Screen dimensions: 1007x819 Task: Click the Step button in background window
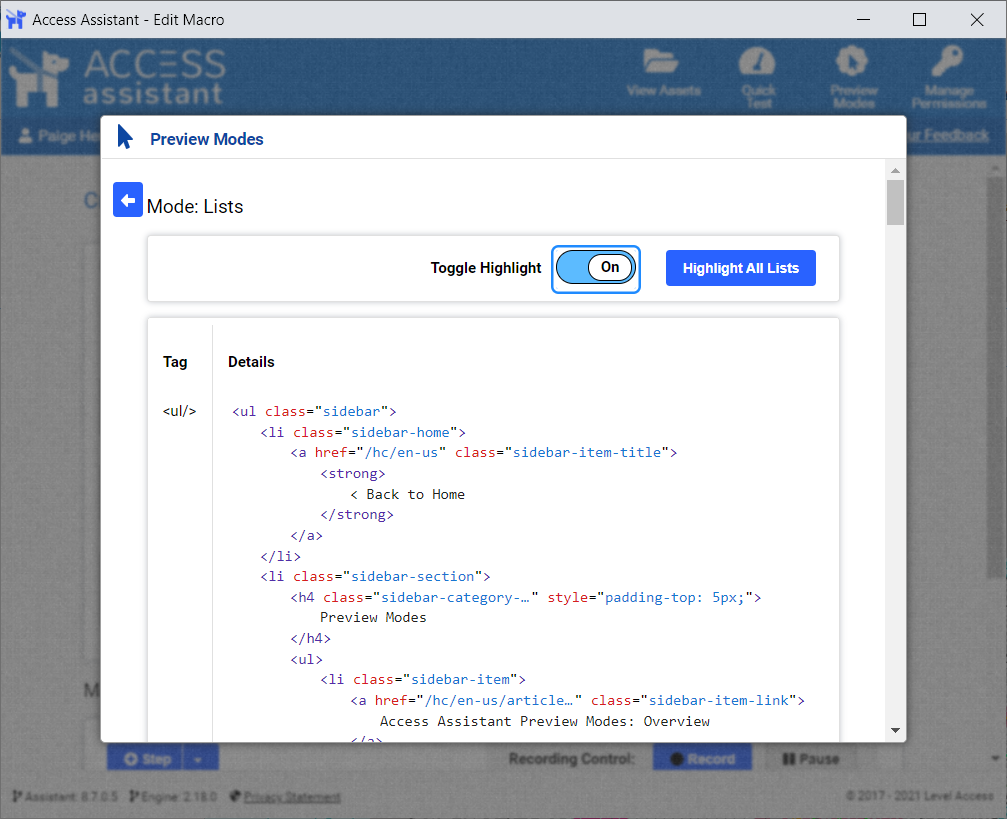click(145, 759)
